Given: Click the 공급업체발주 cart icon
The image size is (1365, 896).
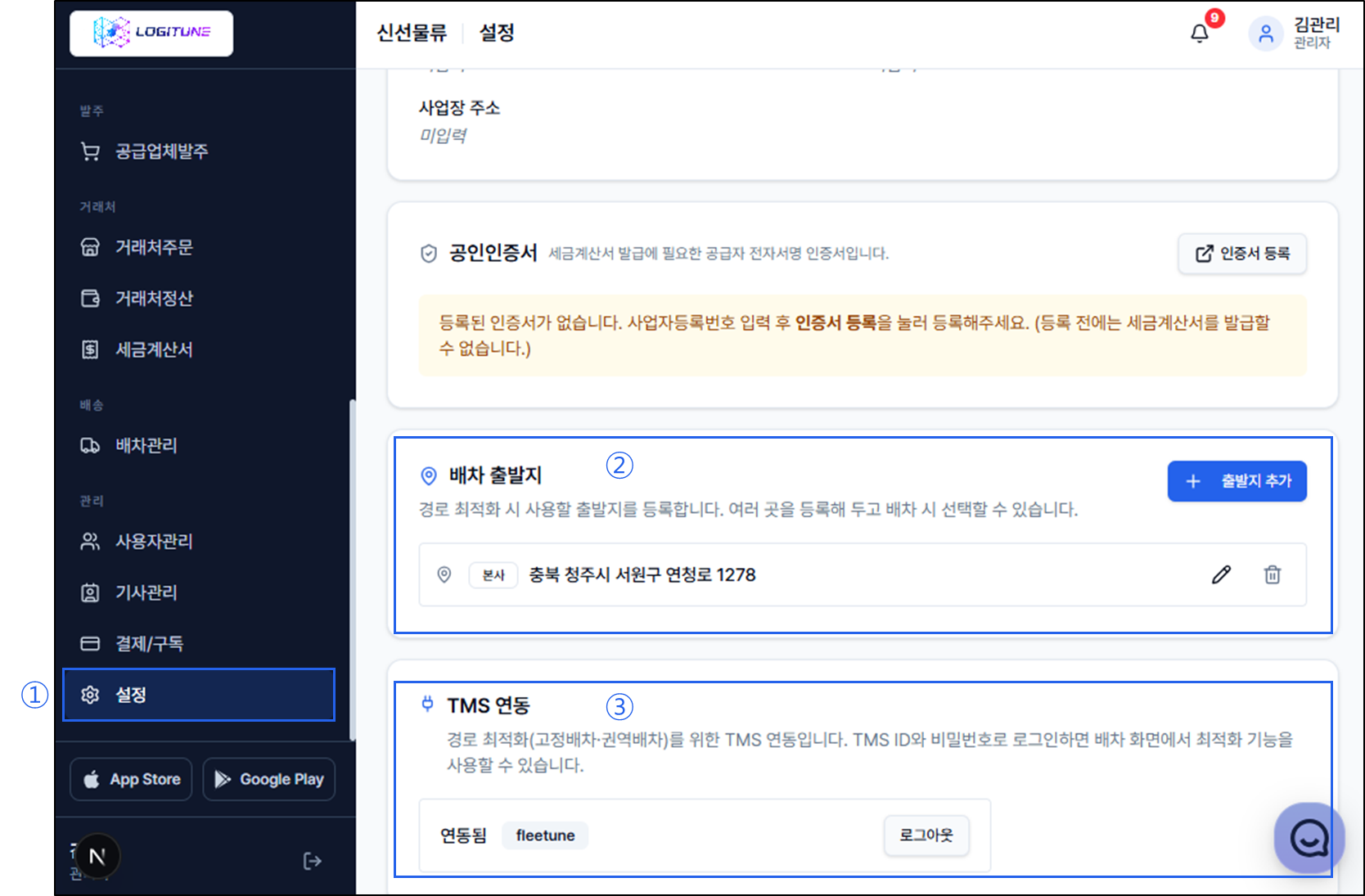Looking at the screenshot, I should [90, 151].
